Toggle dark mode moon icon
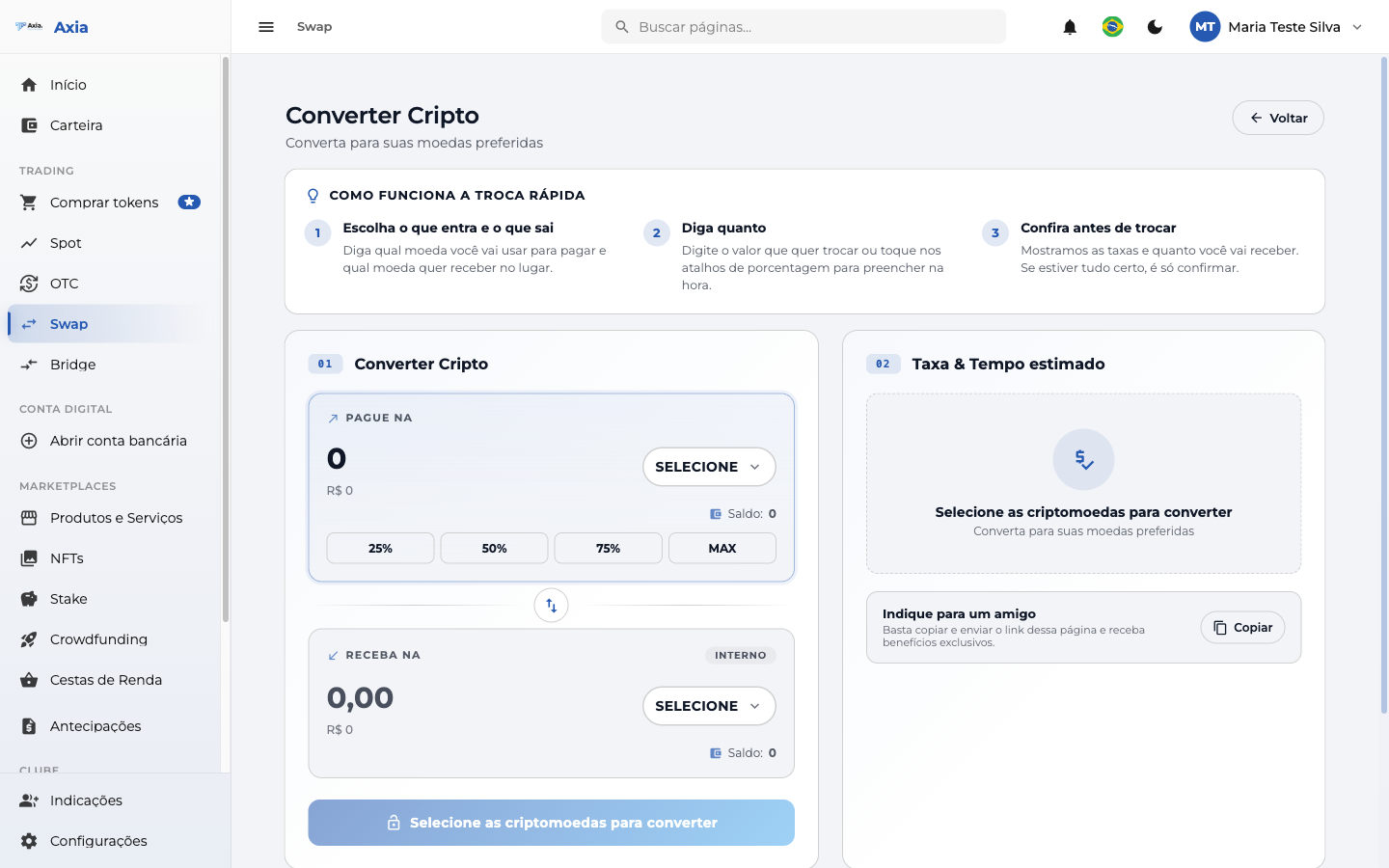 pos(1155,27)
